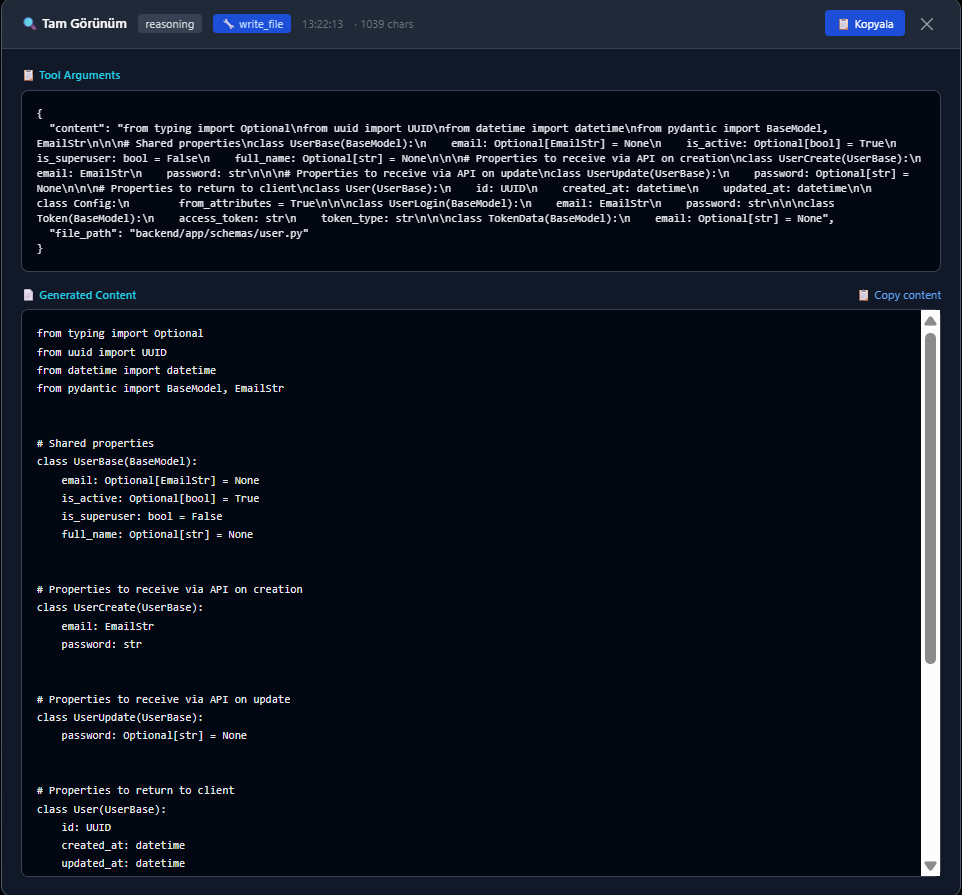962x895 pixels.
Task: Click the line 'from uuid import UUID'
Action: 101,352
